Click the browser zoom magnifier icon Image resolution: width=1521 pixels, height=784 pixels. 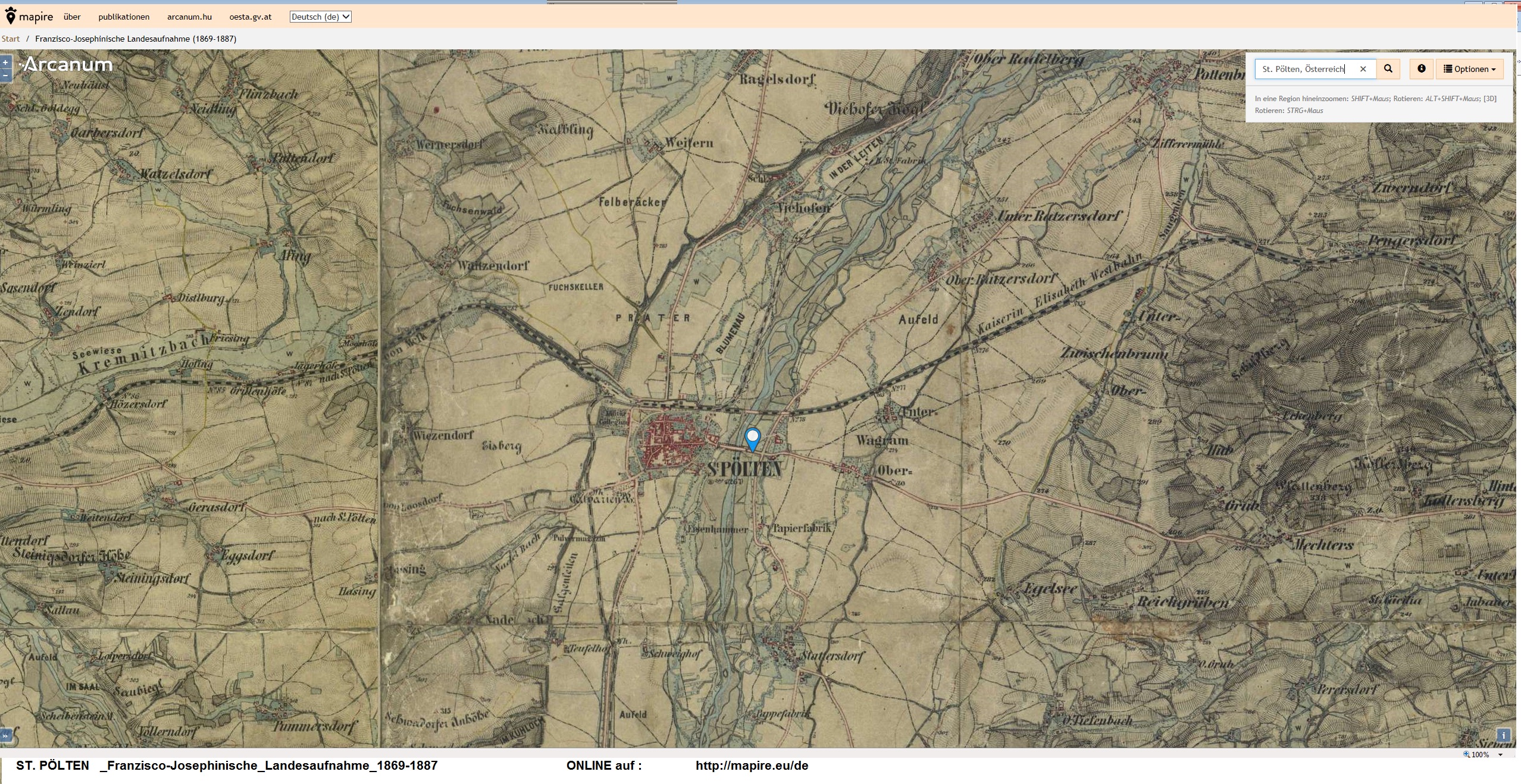(x=1466, y=755)
